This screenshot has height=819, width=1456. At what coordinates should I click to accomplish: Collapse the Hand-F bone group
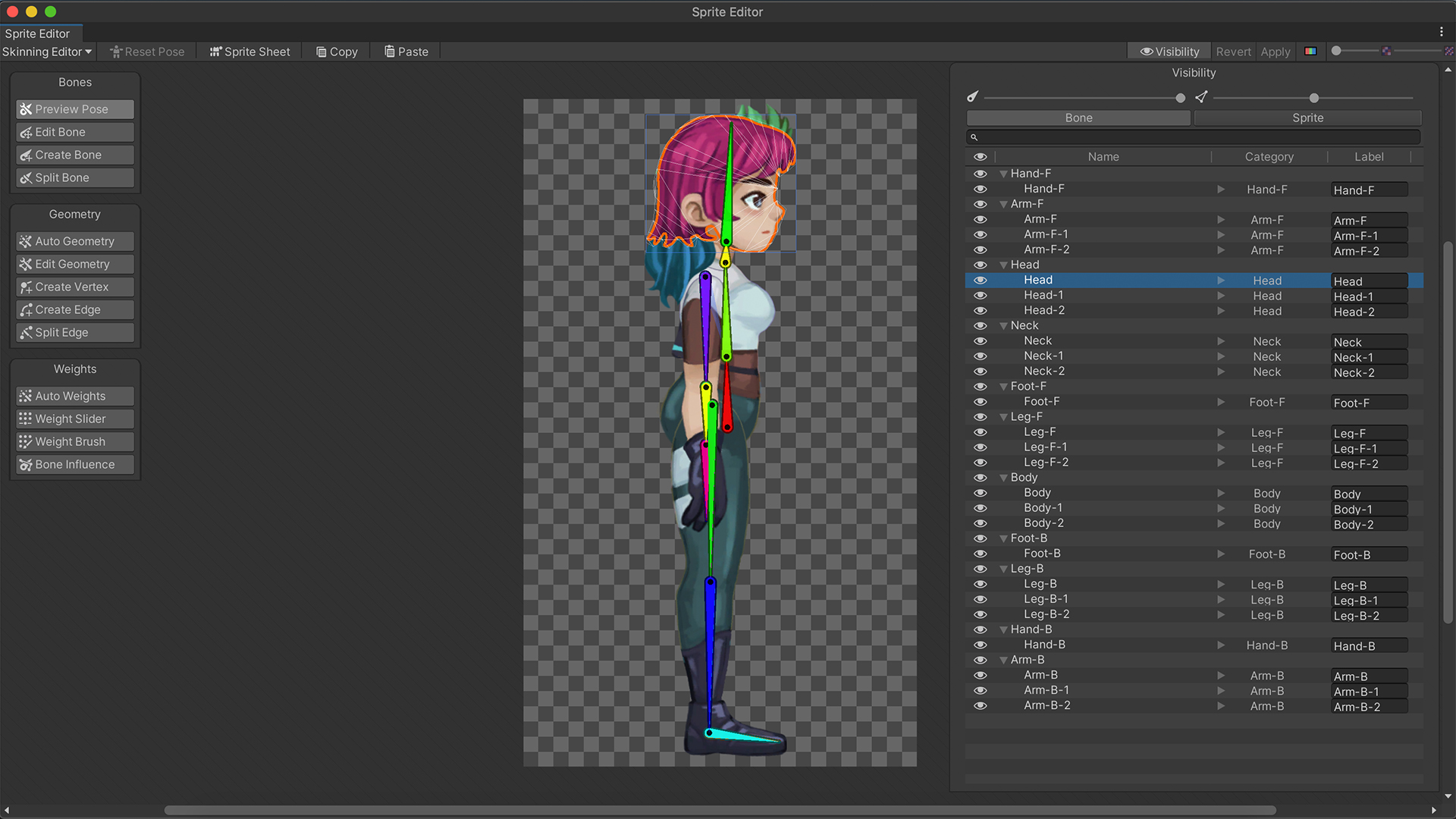(x=1003, y=173)
